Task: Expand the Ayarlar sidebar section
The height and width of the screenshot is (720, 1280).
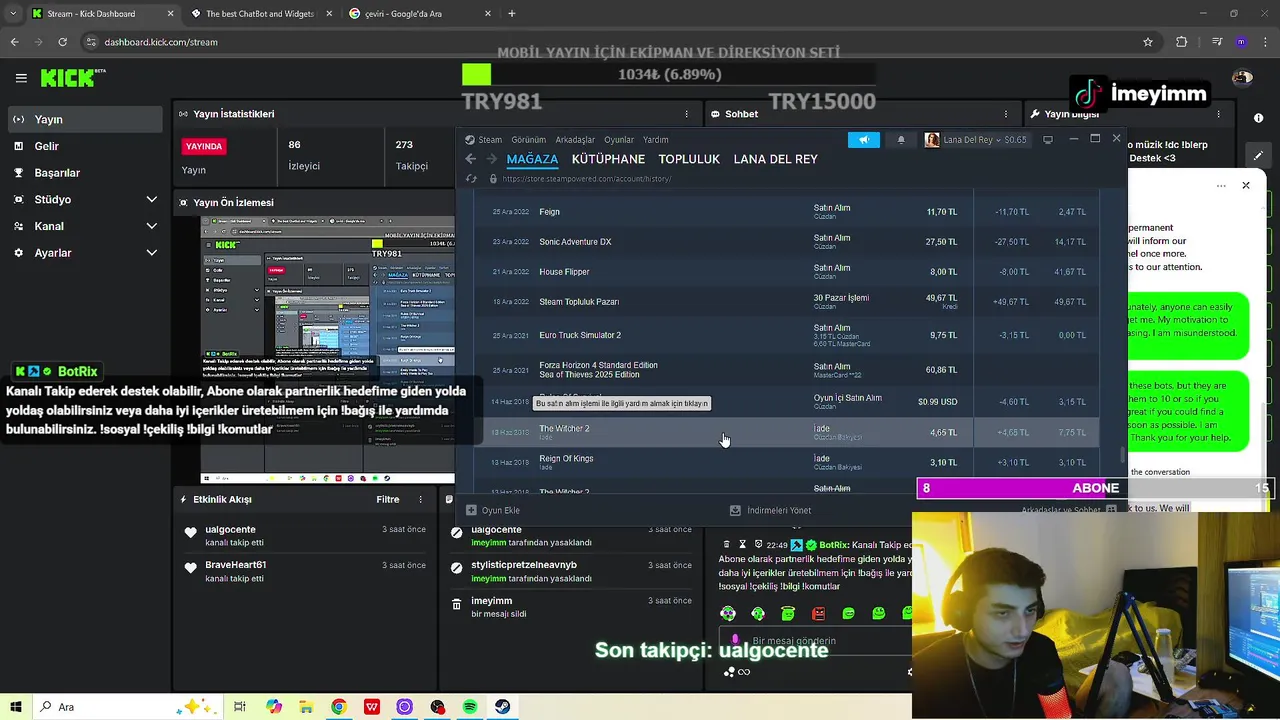Action: point(84,253)
